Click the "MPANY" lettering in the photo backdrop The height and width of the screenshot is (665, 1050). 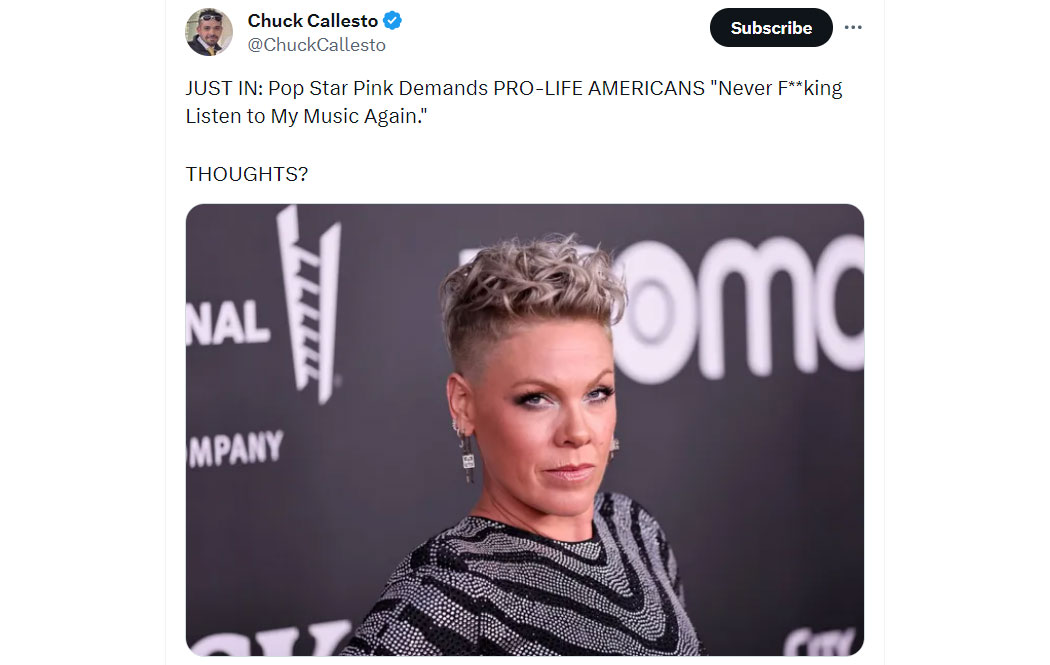(x=236, y=449)
